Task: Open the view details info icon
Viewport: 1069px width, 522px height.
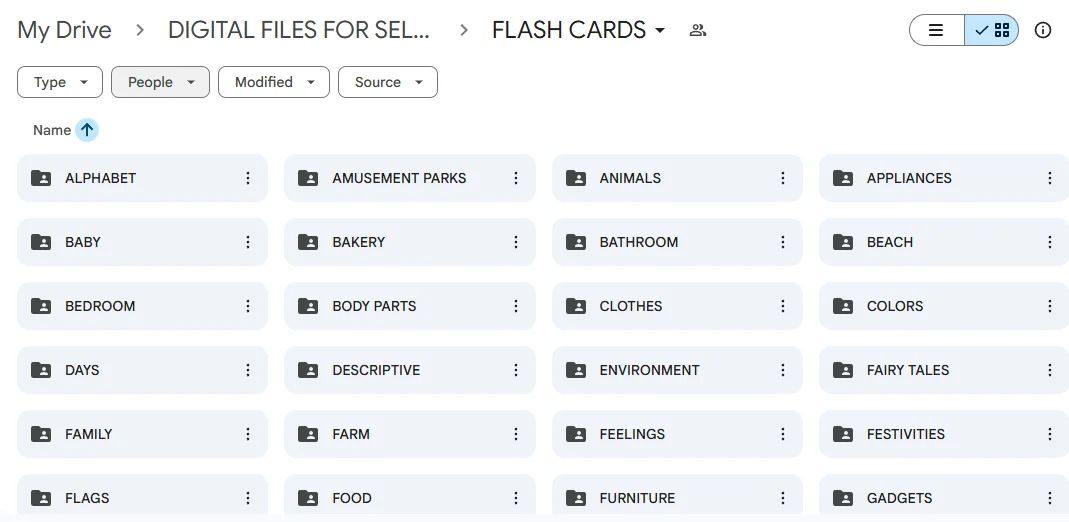Action: click(1043, 30)
